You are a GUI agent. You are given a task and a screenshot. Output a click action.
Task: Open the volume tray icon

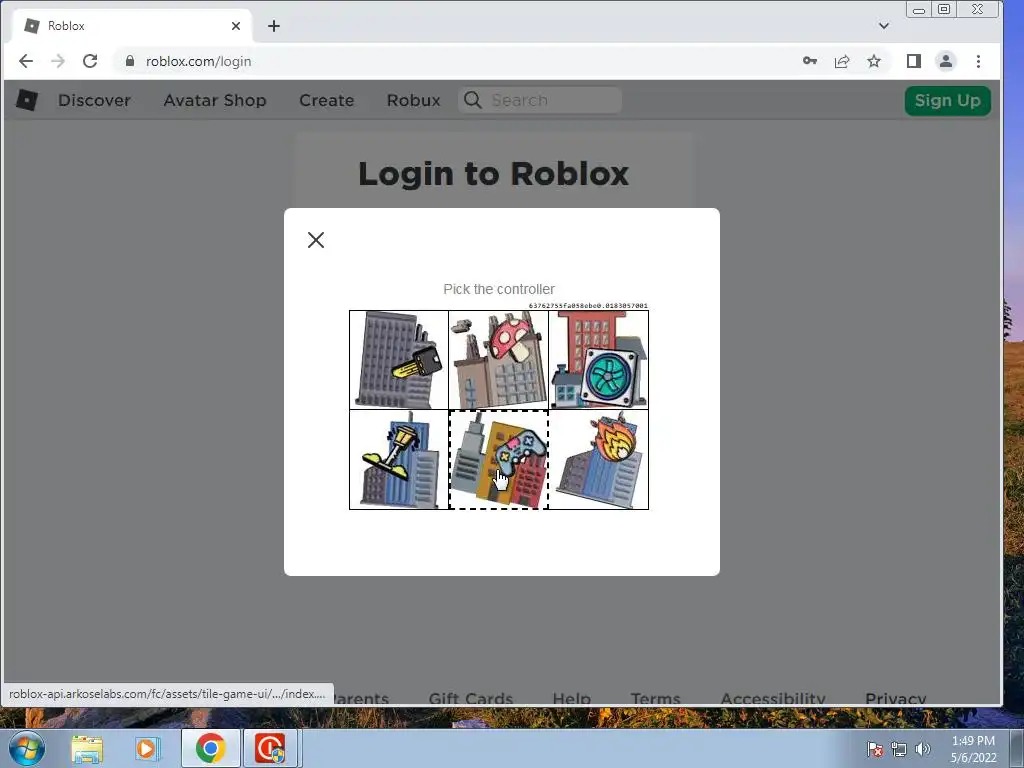tap(922, 749)
